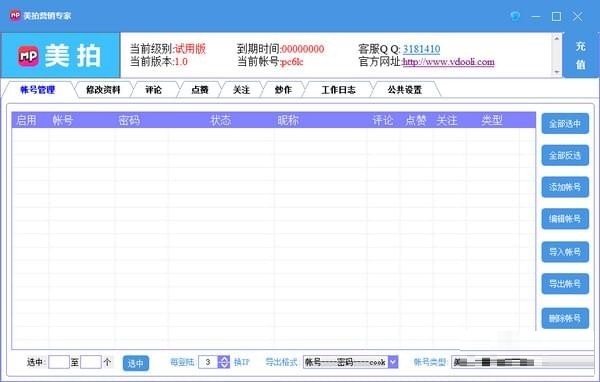Click the 密码 column header
Viewport: 600px width, 382px height.
(129, 120)
